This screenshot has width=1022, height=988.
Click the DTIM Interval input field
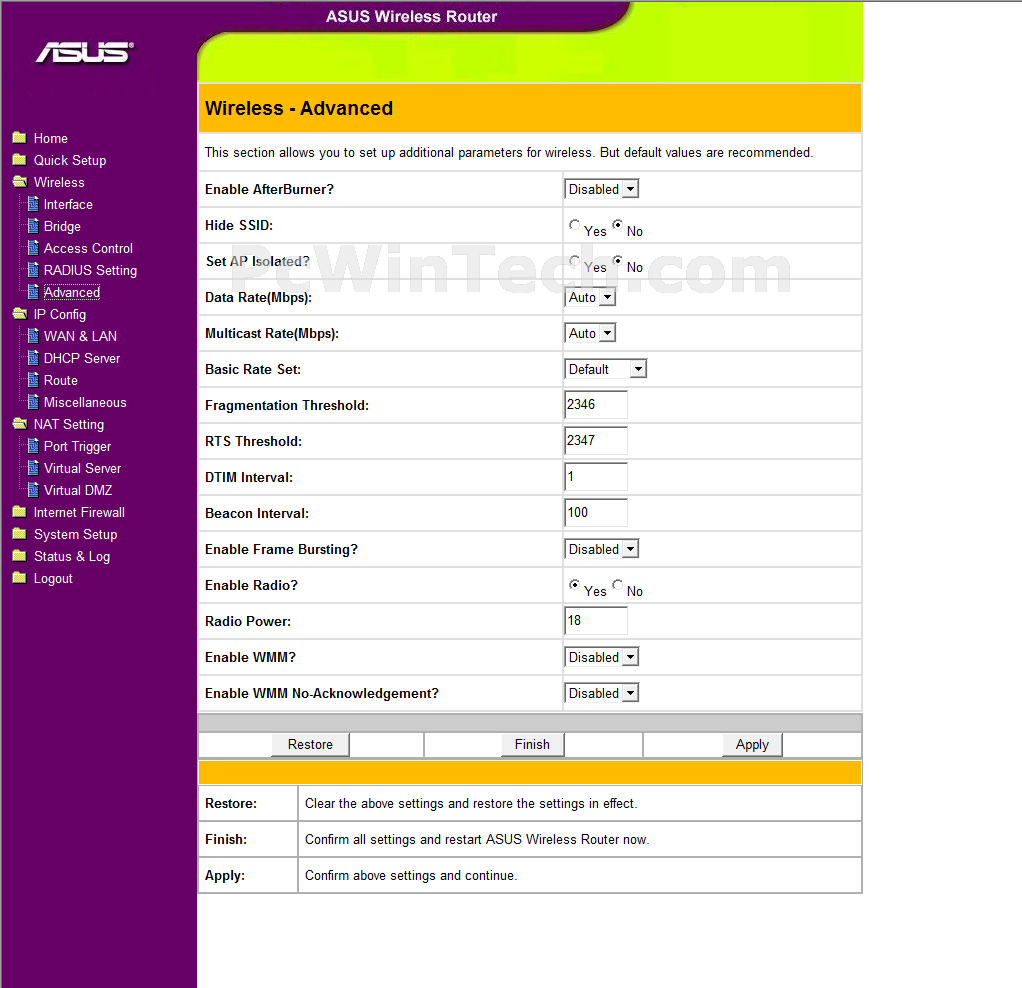596,476
